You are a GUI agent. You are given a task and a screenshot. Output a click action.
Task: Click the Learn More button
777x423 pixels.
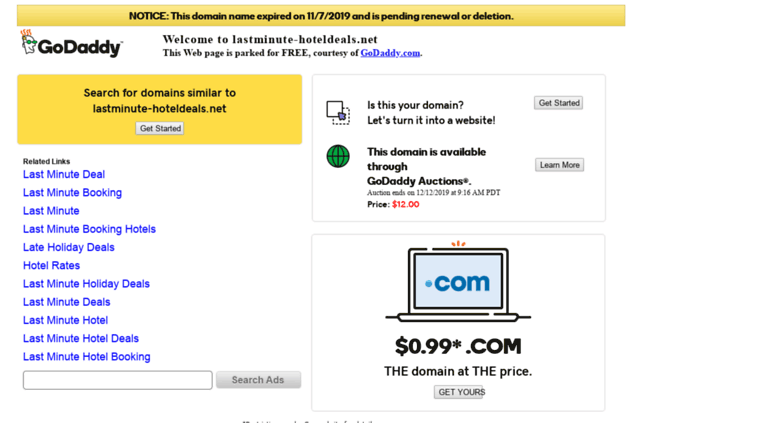[559, 165]
